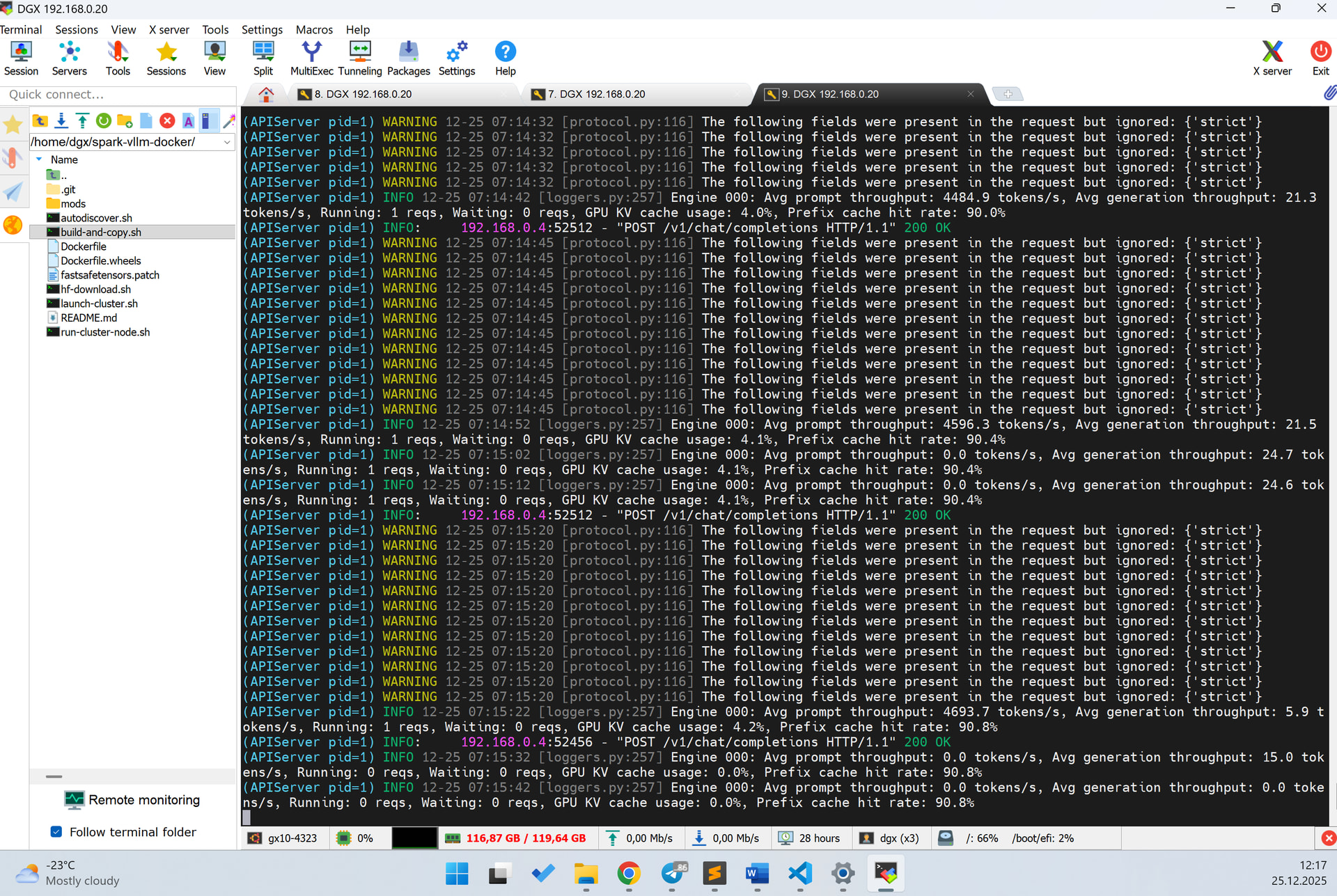Select launch-cluster.sh in file list
The height and width of the screenshot is (896, 1337).
pos(99,304)
